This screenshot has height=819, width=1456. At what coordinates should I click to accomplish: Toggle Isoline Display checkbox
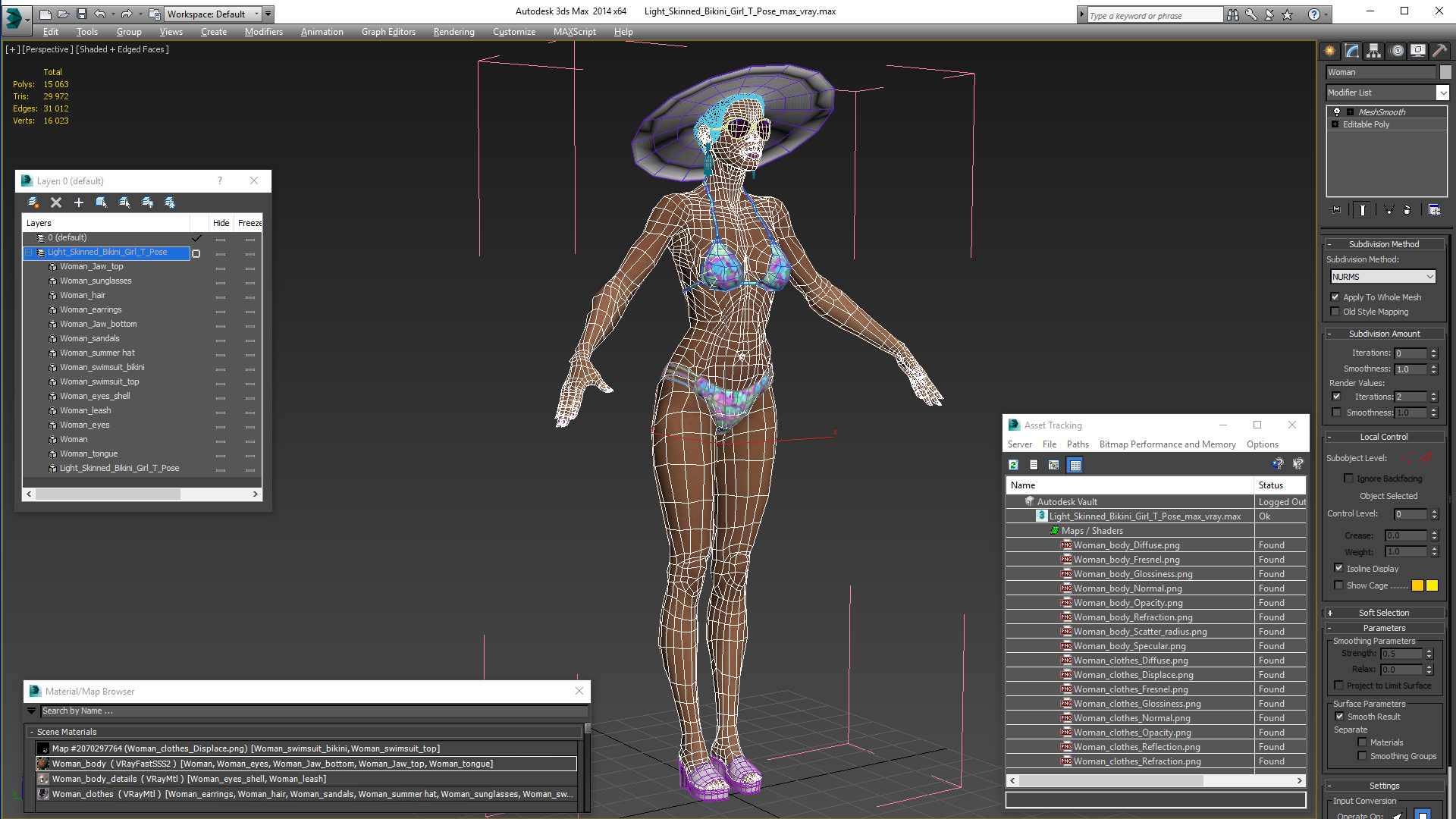(x=1339, y=568)
